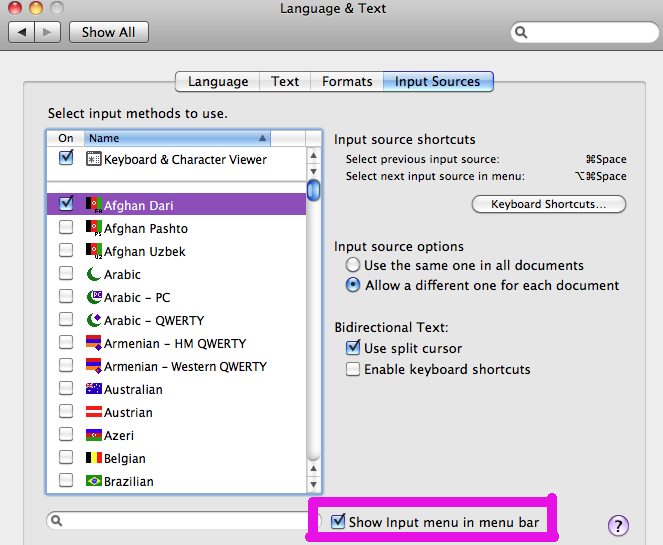
Task: Sort list by the Name column header
Action: click(x=177, y=138)
